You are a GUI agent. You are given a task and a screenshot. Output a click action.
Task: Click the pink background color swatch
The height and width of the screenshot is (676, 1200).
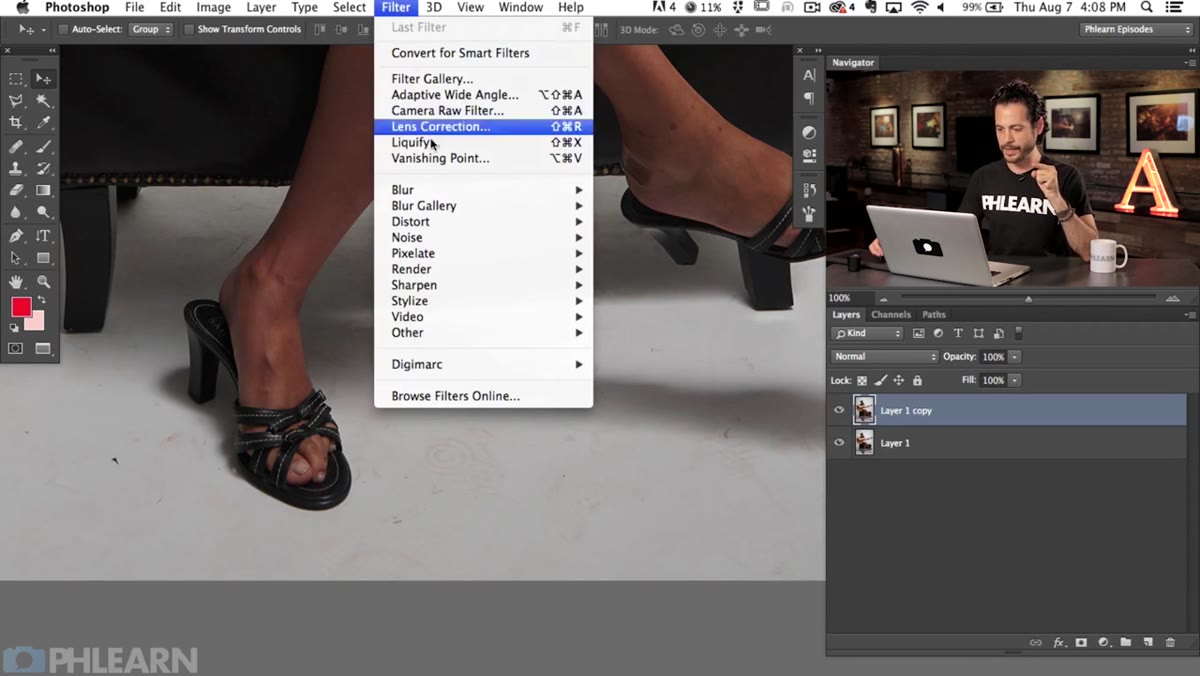37,322
